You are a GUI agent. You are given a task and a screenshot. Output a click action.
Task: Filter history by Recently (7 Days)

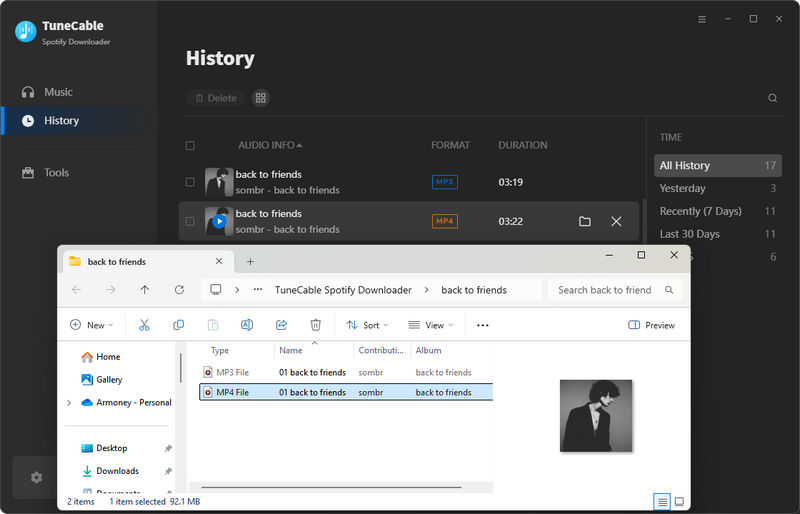[x=717, y=211]
